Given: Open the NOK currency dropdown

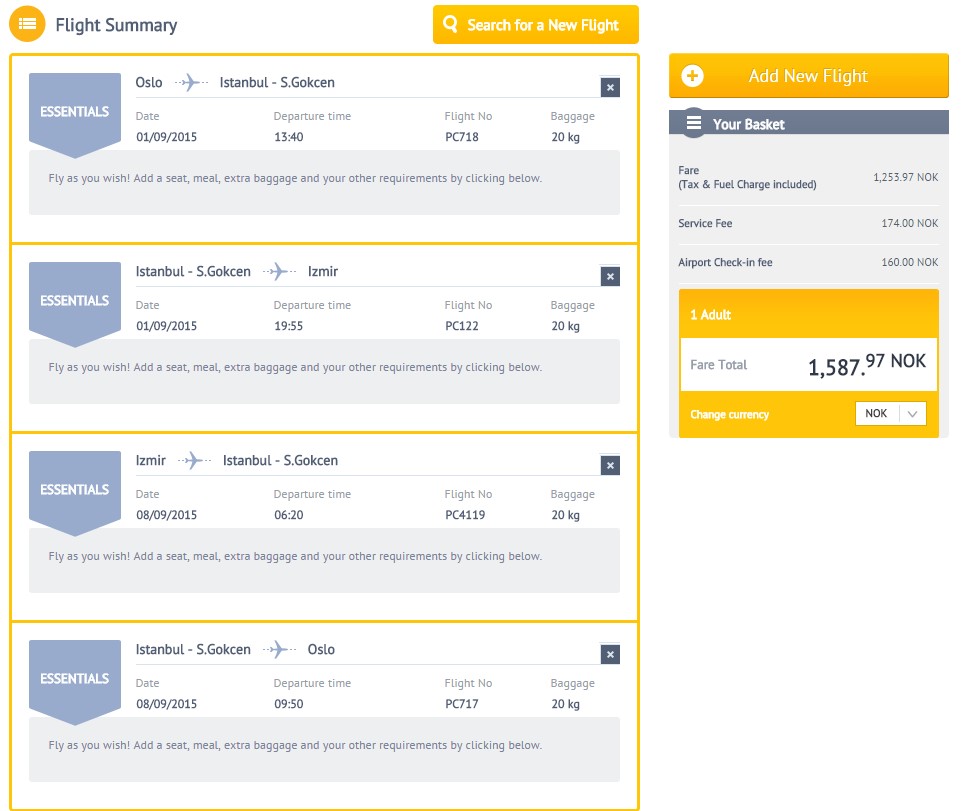Looking at the screenshot, I should 890,414.
